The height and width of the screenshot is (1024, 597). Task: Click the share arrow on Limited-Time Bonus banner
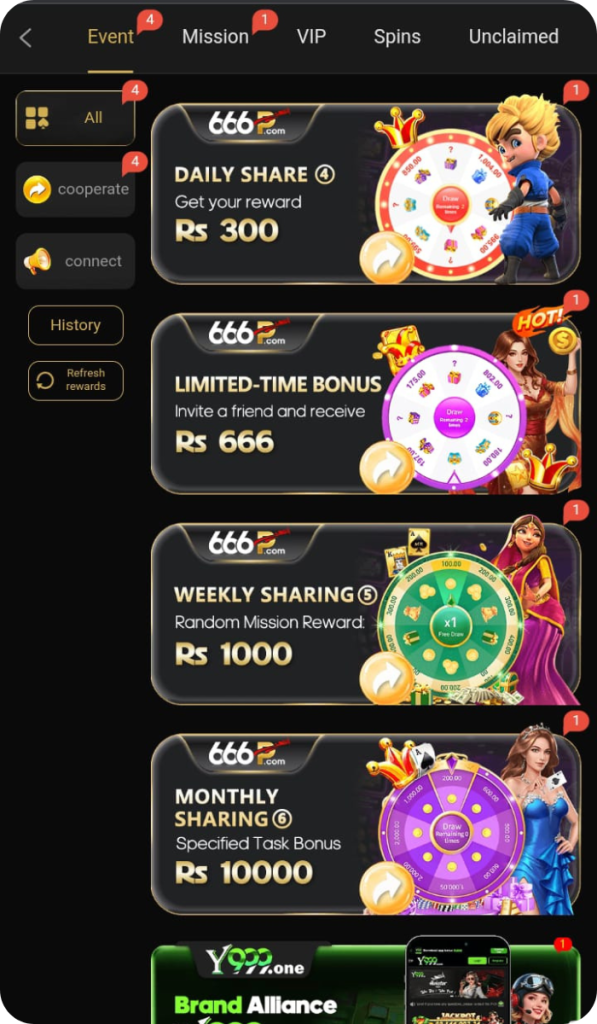pyautogui.click(x=386, y=468)
